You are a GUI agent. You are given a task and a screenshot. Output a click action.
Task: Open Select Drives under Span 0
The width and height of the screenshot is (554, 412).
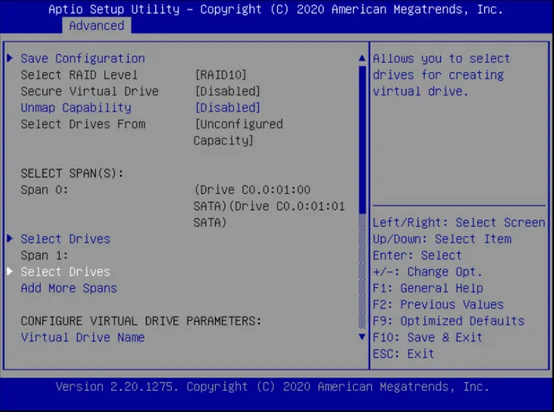pyautogui.click(x=65, y=239)
